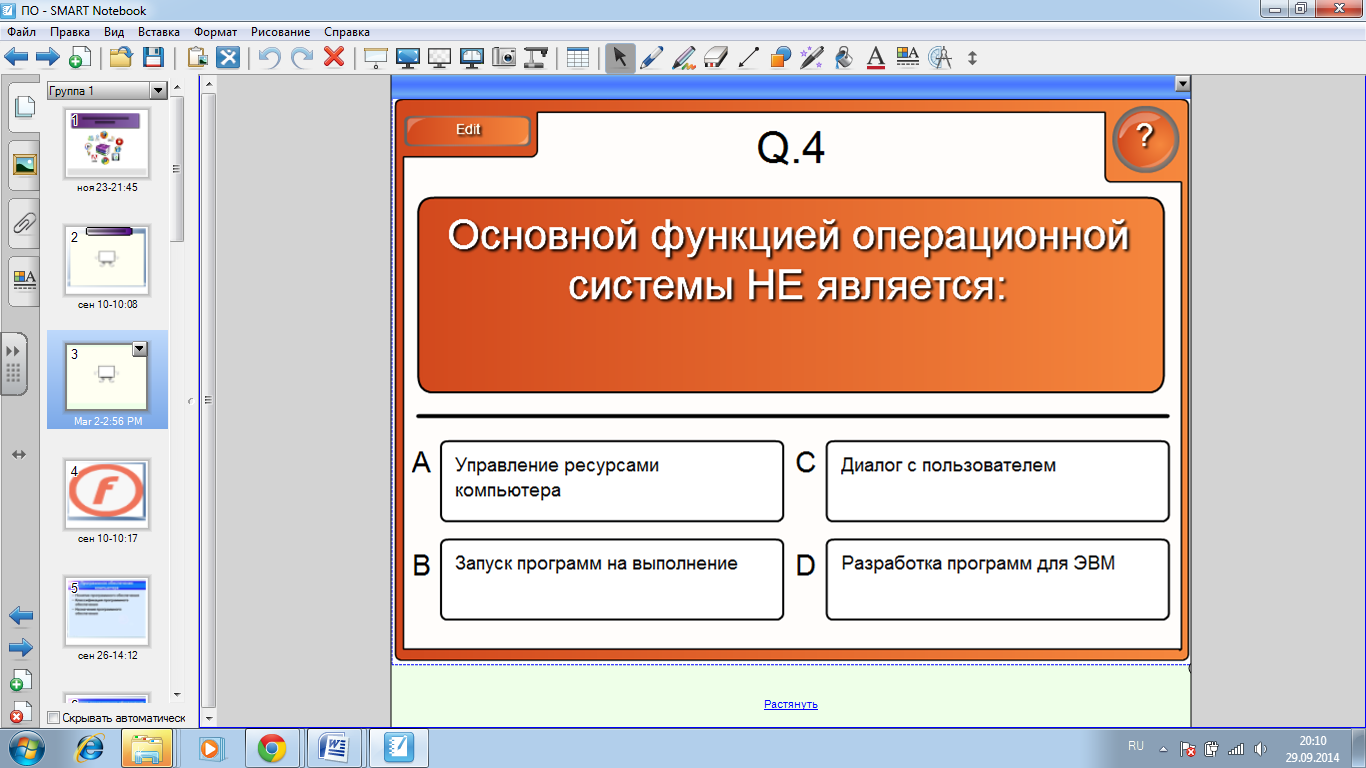This screenshot has height=768, width=1366.
Task: Select the Text tool with red underline
Action: tap(876, 57)
